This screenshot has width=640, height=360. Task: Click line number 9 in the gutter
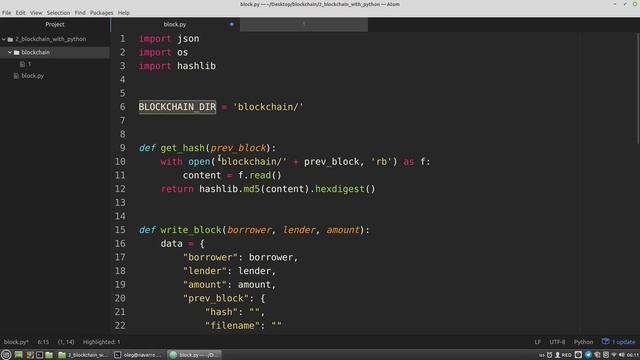click(122, 148)
